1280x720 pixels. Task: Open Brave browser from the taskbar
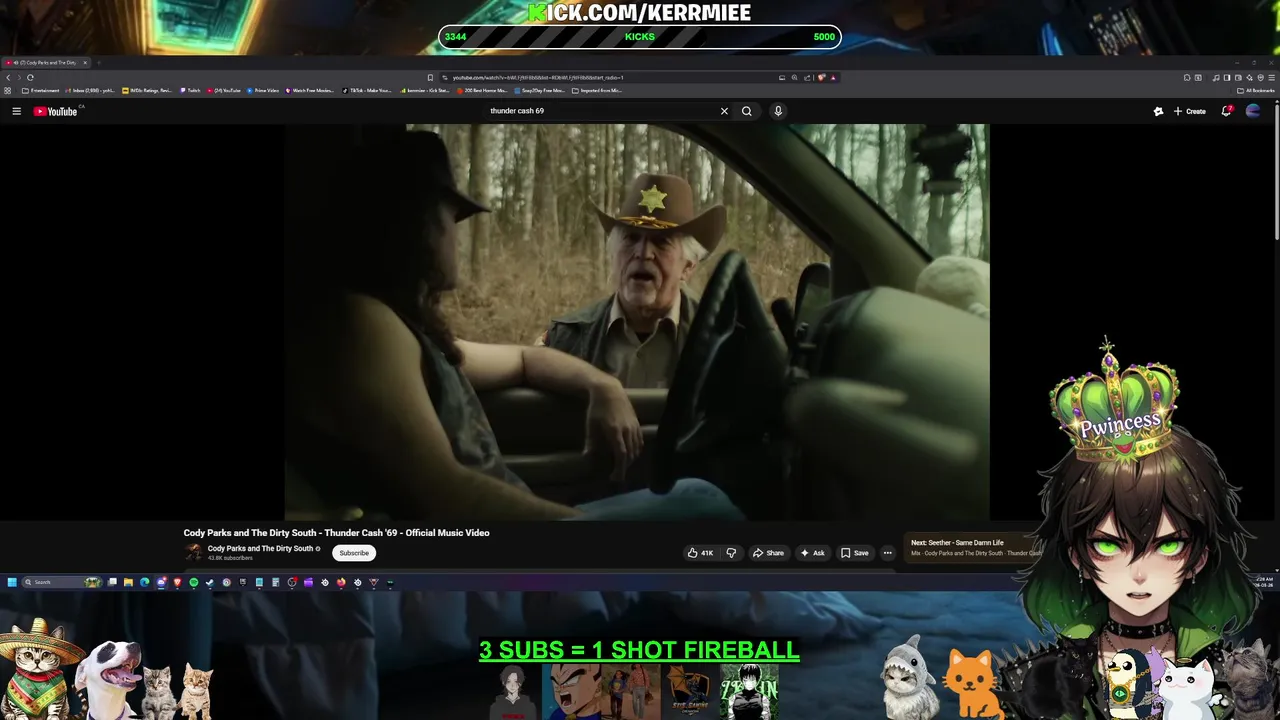(x=177, y=582)
